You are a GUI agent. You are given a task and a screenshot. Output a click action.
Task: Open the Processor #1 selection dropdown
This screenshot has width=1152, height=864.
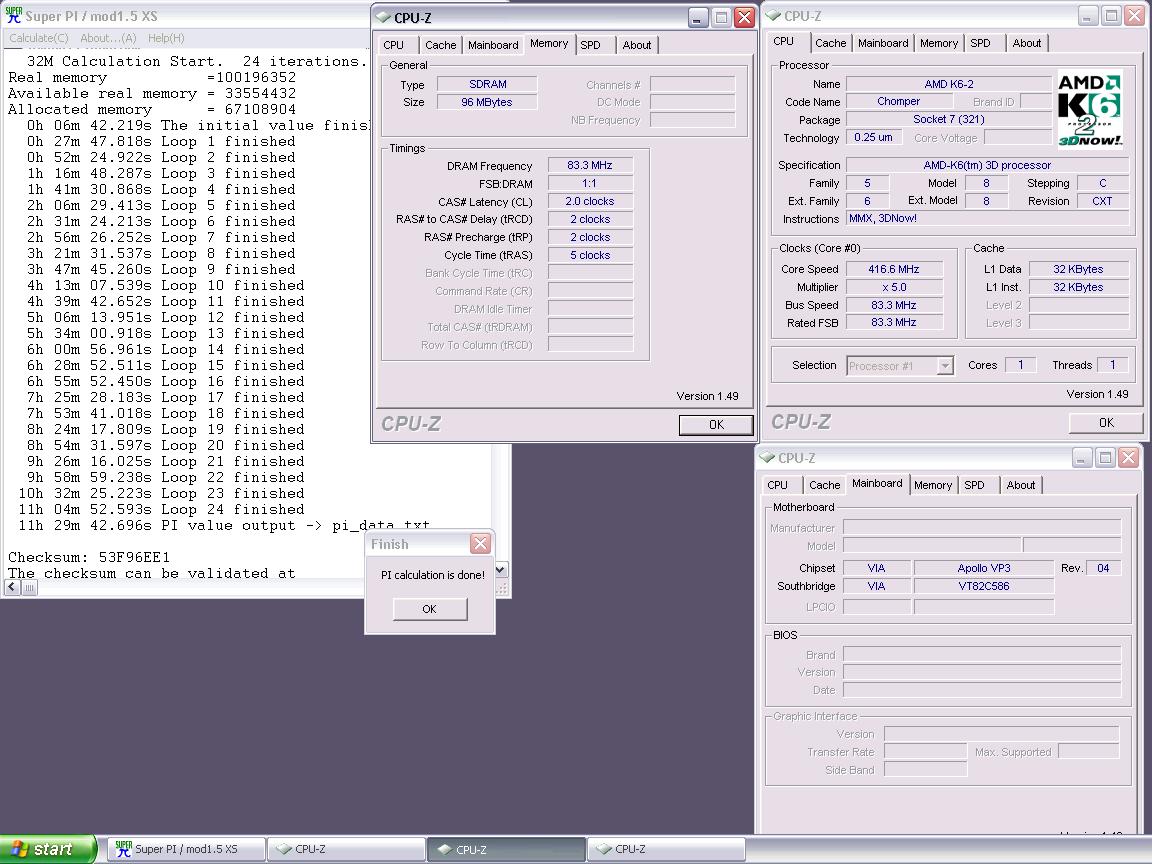click(945, 365)
